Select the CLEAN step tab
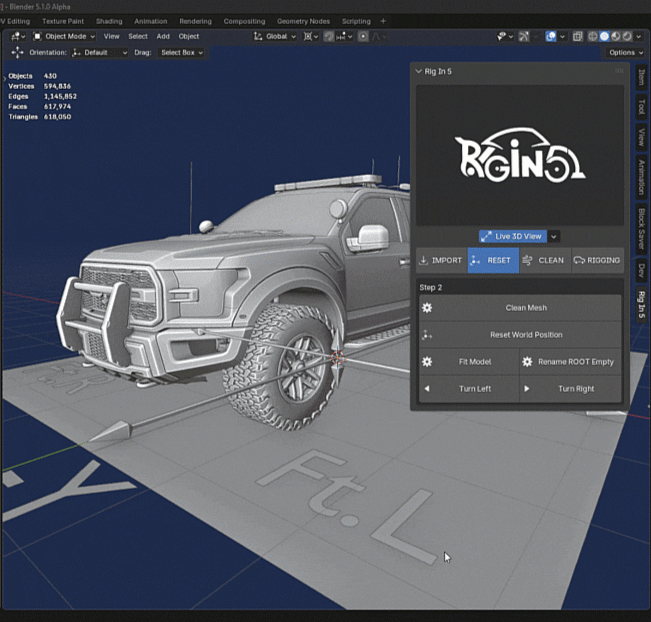Image resolution: width=651 pixels, height=622 pixels. tap(545, 260)
